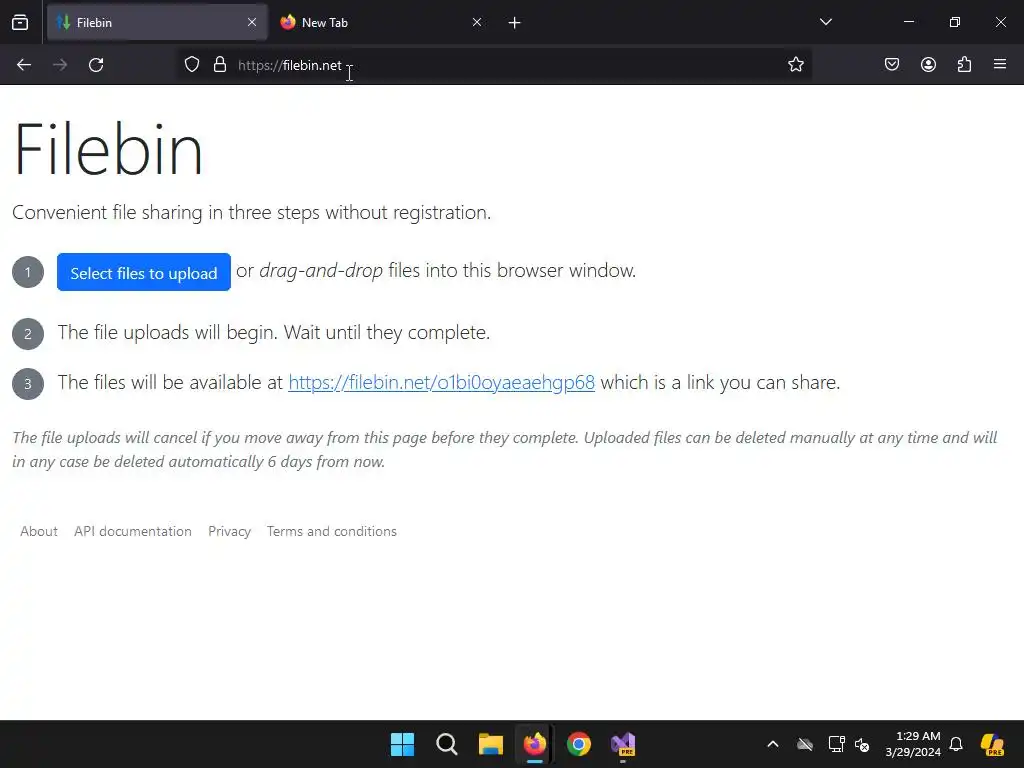
Task: Close the Firefox window
Action: [x=1000, y=22]
